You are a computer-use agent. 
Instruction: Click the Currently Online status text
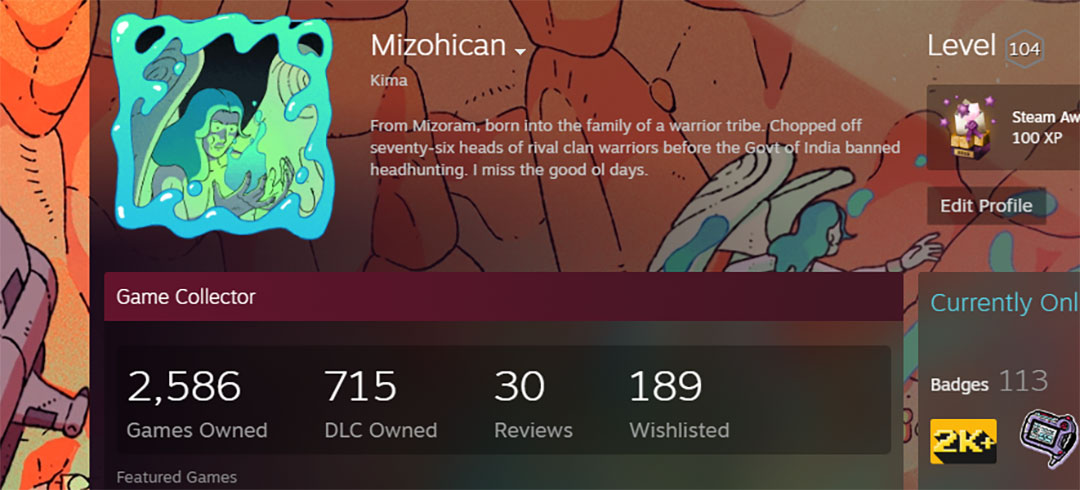tap(1005, 303)
